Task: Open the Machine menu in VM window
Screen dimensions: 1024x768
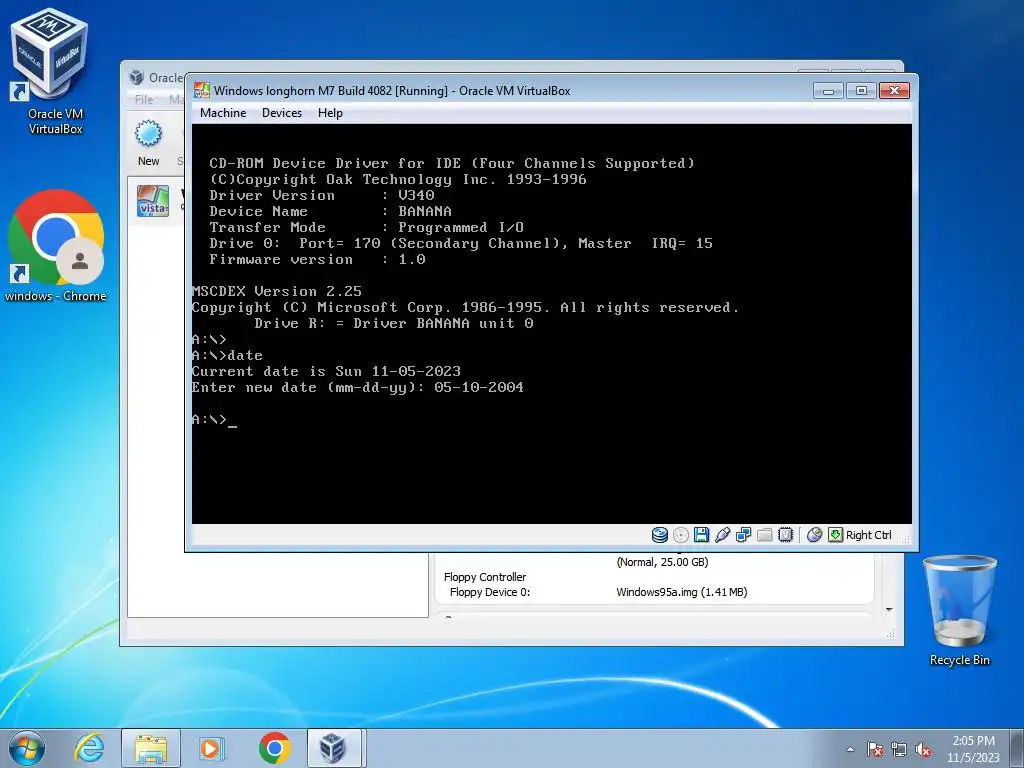Action: 223,113
